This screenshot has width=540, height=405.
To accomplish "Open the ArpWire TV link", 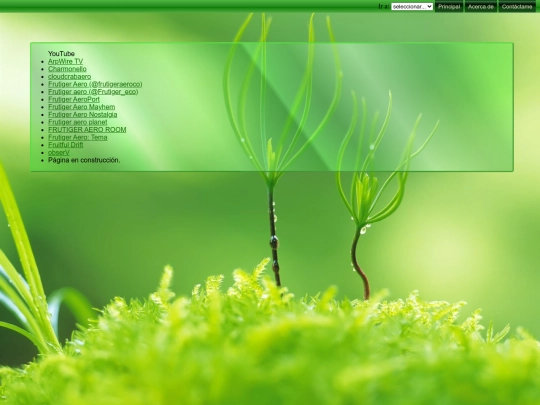I will click(x=65, y=61).
